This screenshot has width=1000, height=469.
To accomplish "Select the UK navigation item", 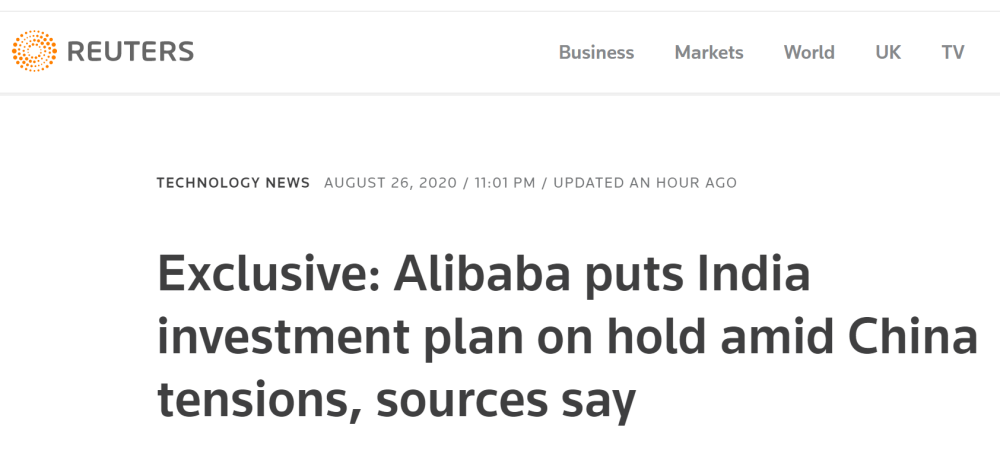I will click(888, 53).
